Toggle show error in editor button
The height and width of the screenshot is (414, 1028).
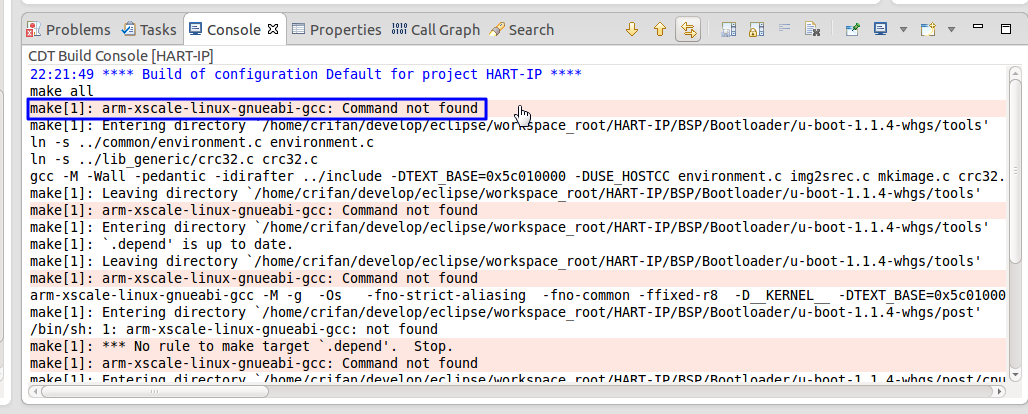click(x=688, y=30)
